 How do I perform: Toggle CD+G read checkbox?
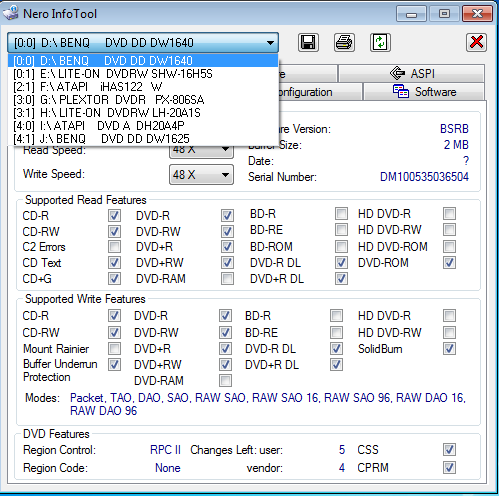coord(114,278)
